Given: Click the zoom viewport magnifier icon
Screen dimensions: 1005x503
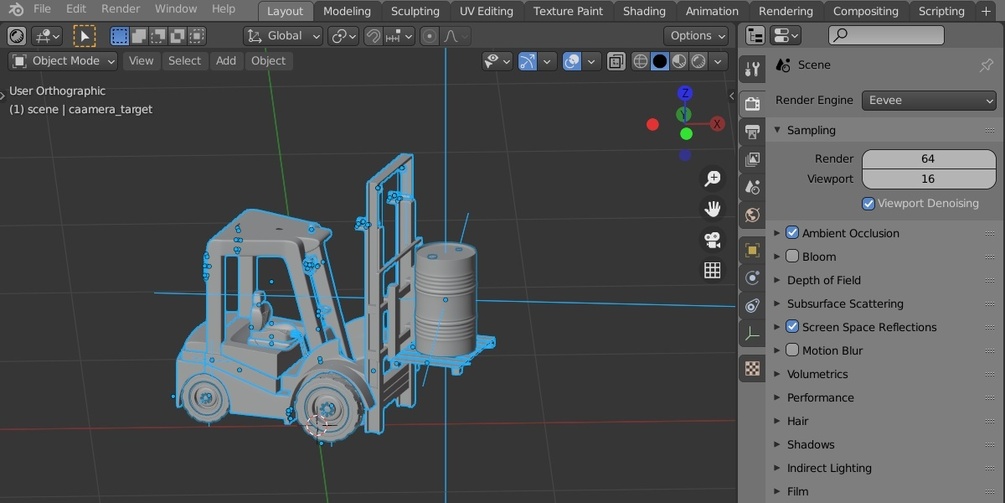Looking at the screenshot, I should 712,178.
